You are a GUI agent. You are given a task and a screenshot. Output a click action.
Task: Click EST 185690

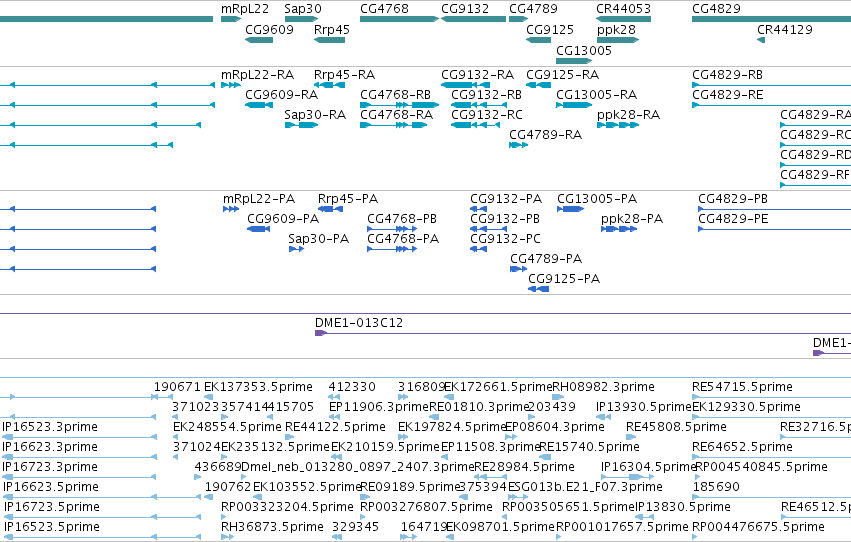(x=771, y=497)
